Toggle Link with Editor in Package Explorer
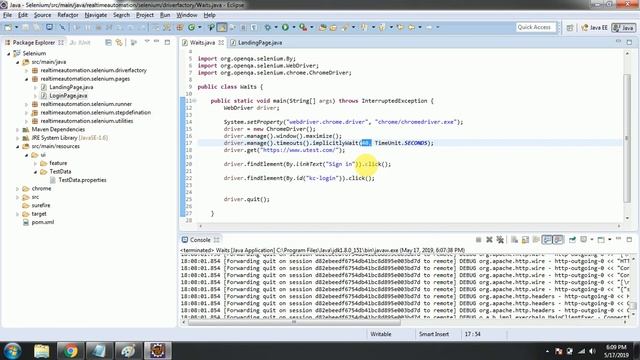Viewport: 640px width, 360px height. [119, 42]
